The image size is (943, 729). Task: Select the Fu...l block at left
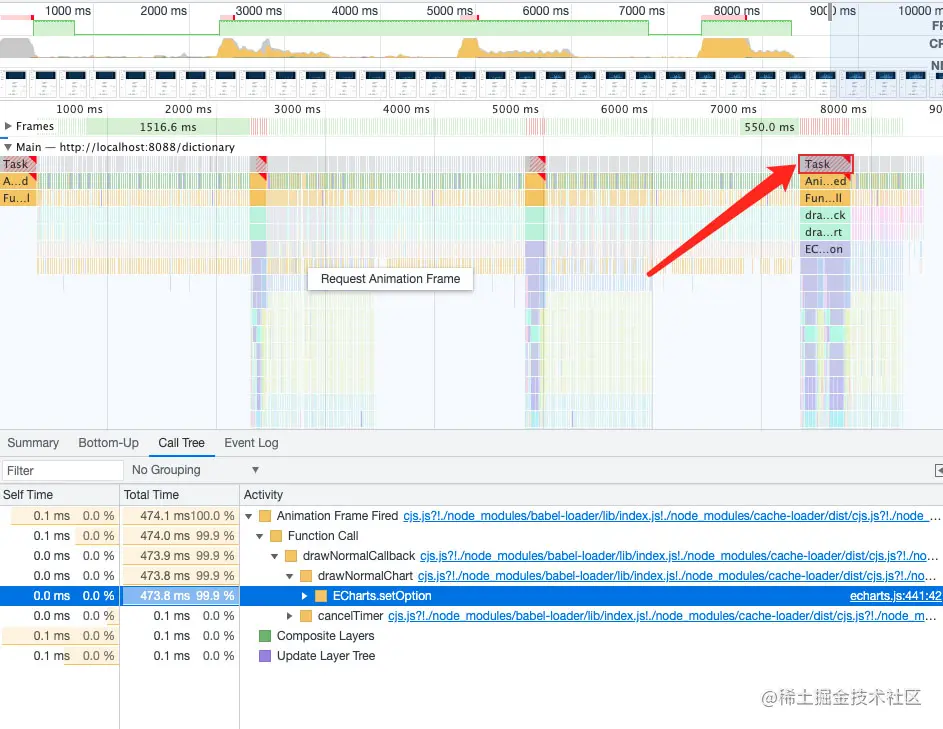pos(18,198)
